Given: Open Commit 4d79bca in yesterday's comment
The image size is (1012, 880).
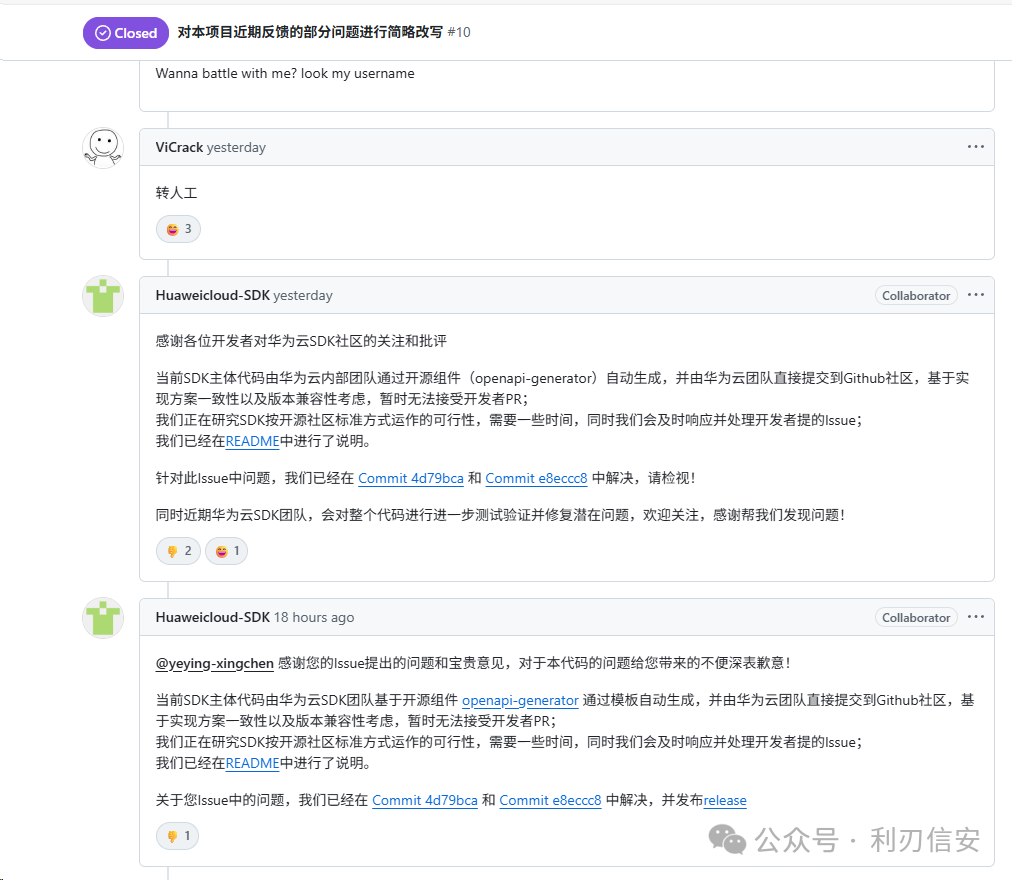Looking at the screenshot, I should (x=410, y=478).
